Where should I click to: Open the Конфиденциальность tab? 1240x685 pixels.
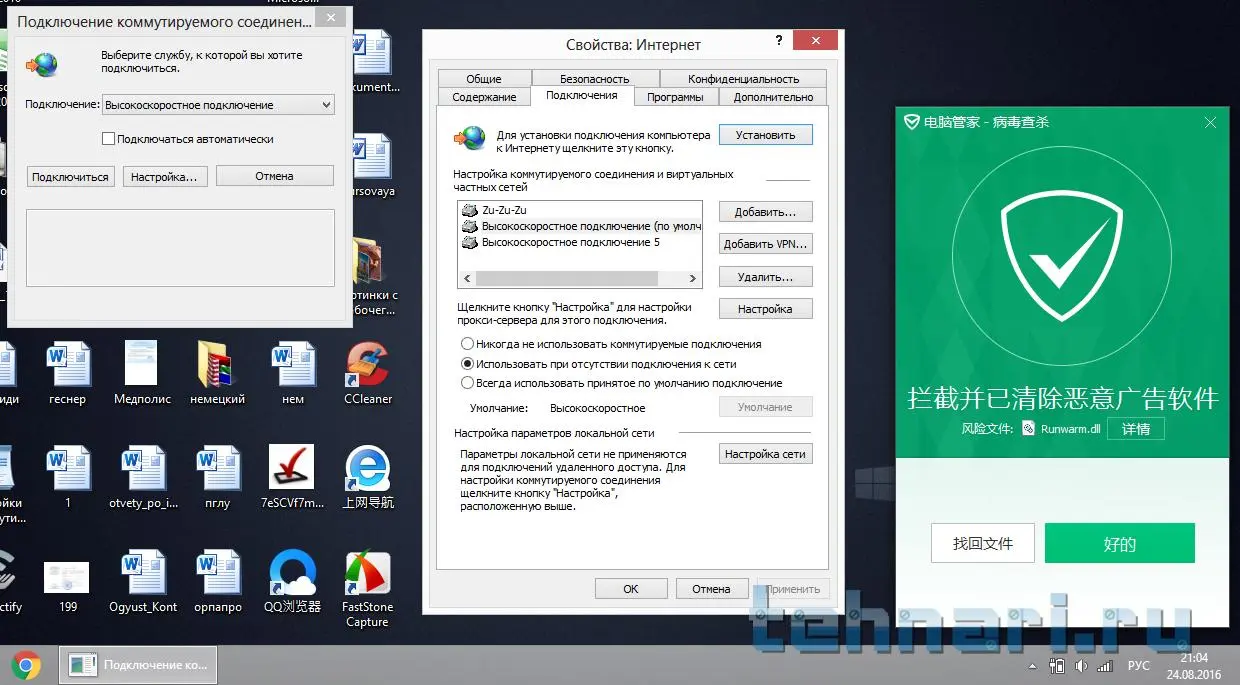pyautogui.click(x=743, y=79)
